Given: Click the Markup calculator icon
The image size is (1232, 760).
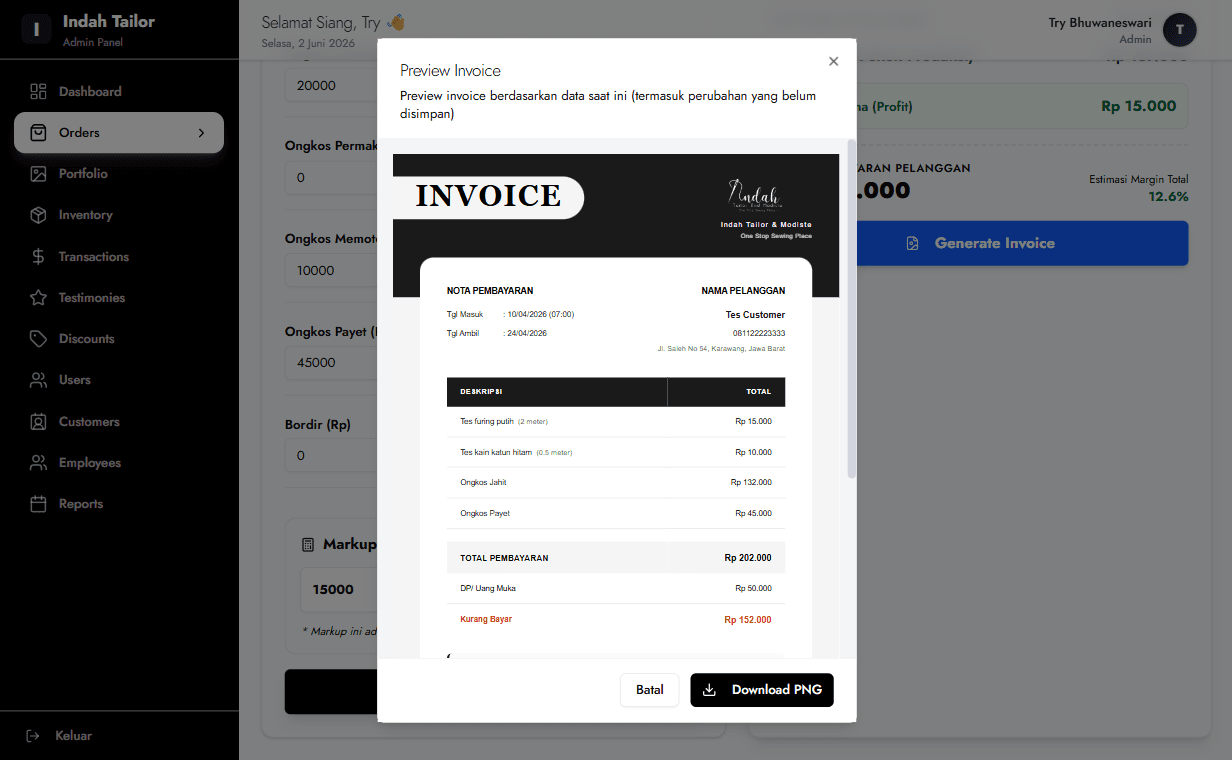Looking at the screenshot, I should pyautogui.click(x=308, y=545).
